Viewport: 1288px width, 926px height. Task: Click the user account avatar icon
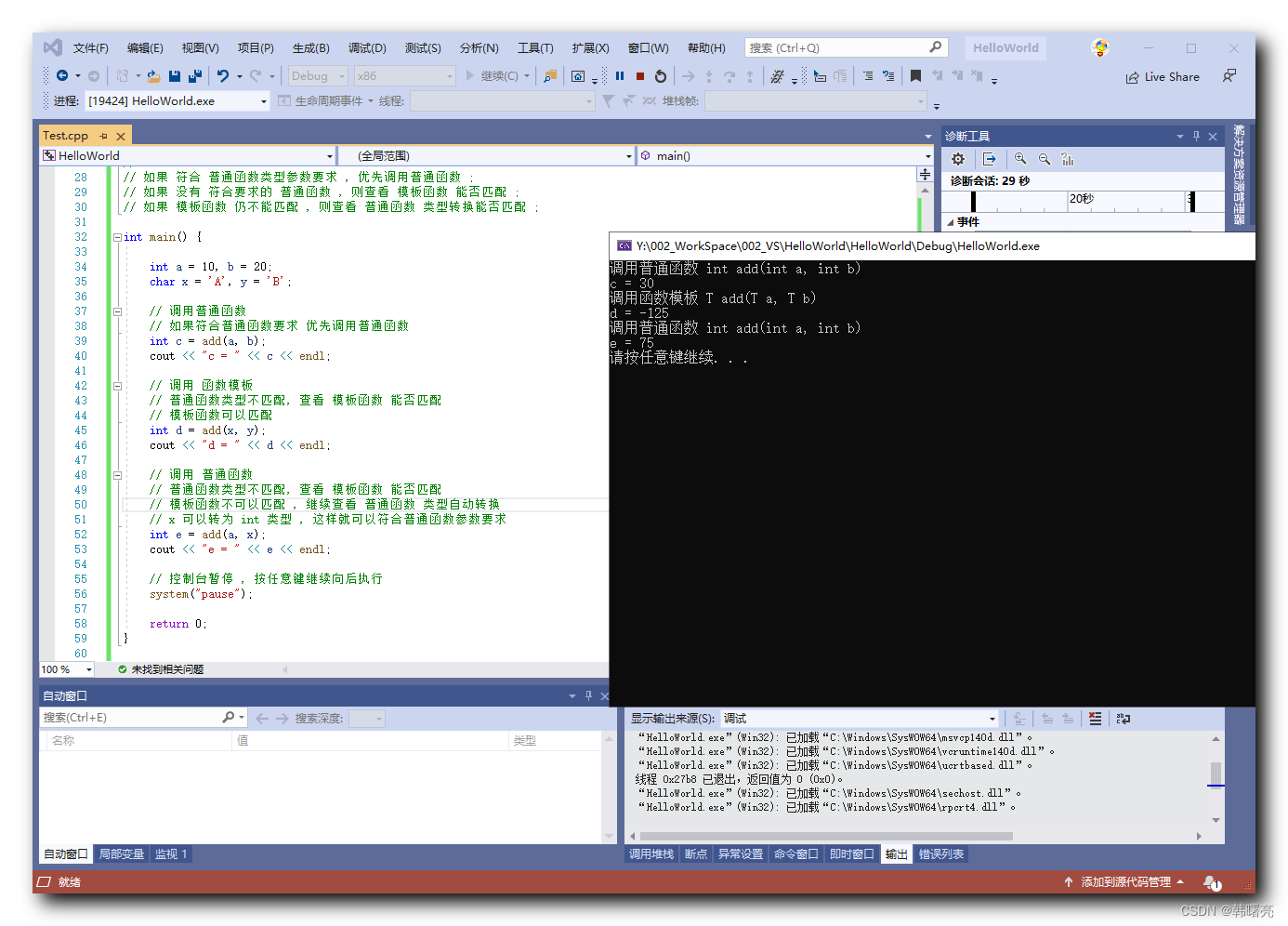(1101, 48)
